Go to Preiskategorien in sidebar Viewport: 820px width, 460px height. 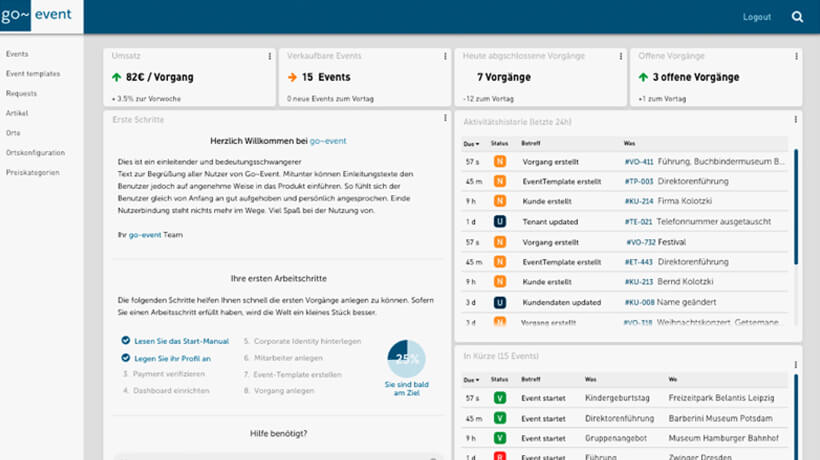tap(33, 172)
